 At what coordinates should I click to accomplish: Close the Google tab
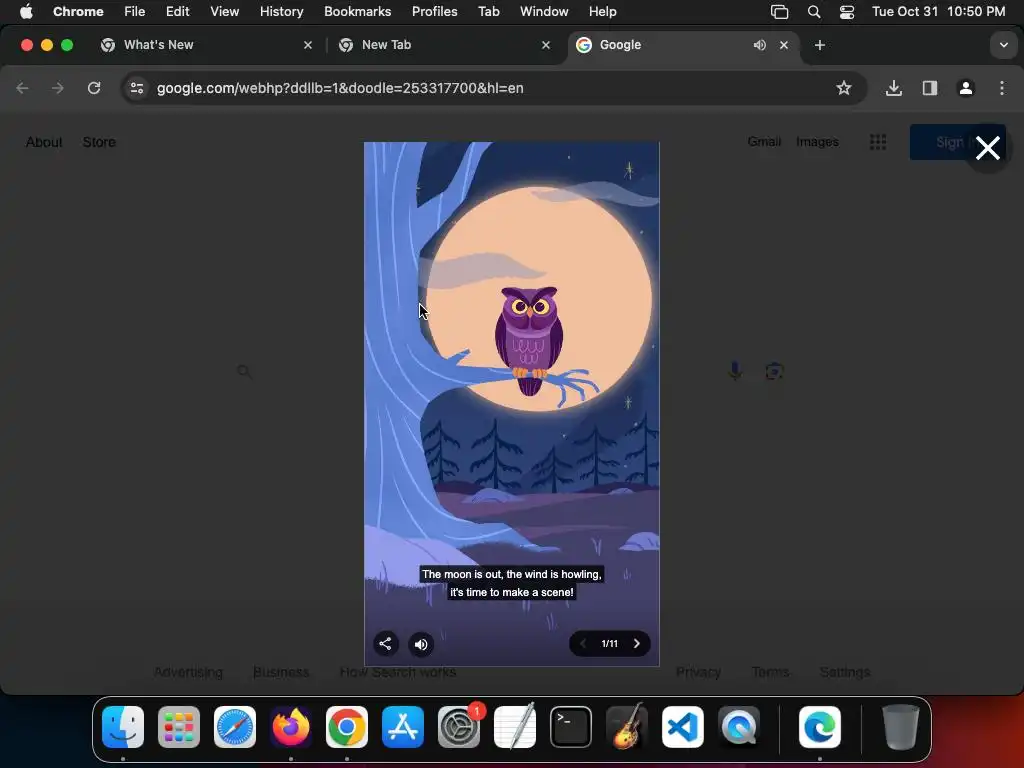(x=784, y=45)
